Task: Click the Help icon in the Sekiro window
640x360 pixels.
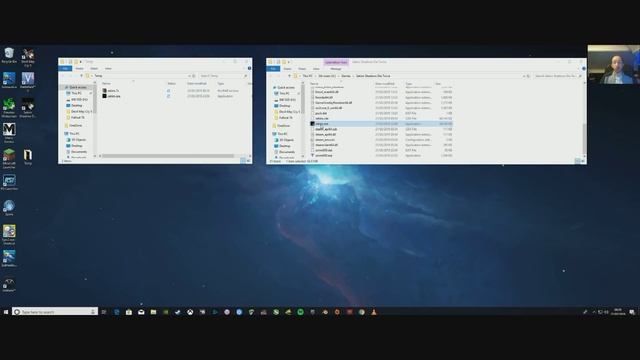Action: pyautogui.click(x=584, y=69)
